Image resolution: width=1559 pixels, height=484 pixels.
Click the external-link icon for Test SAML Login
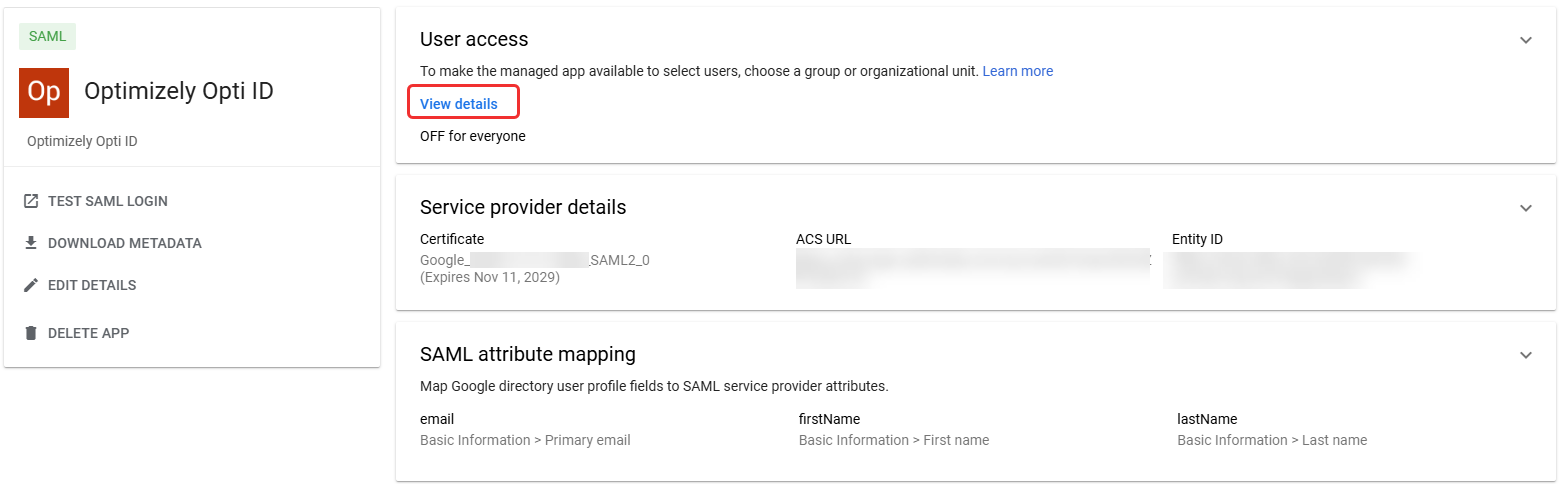tap(31, 201)
